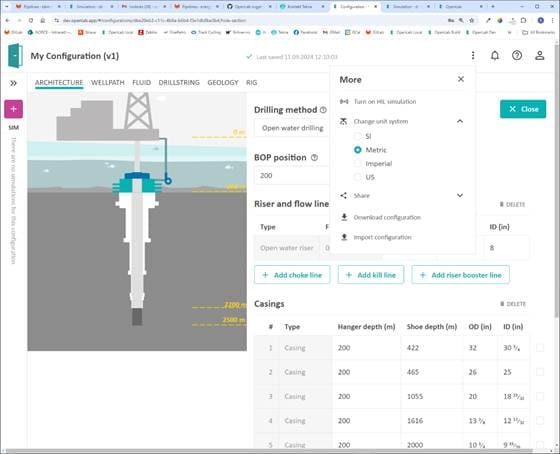Viewport: 560px width, 454px height.
Task: Click the door logo home icon
Action: (x=15, y=56)
